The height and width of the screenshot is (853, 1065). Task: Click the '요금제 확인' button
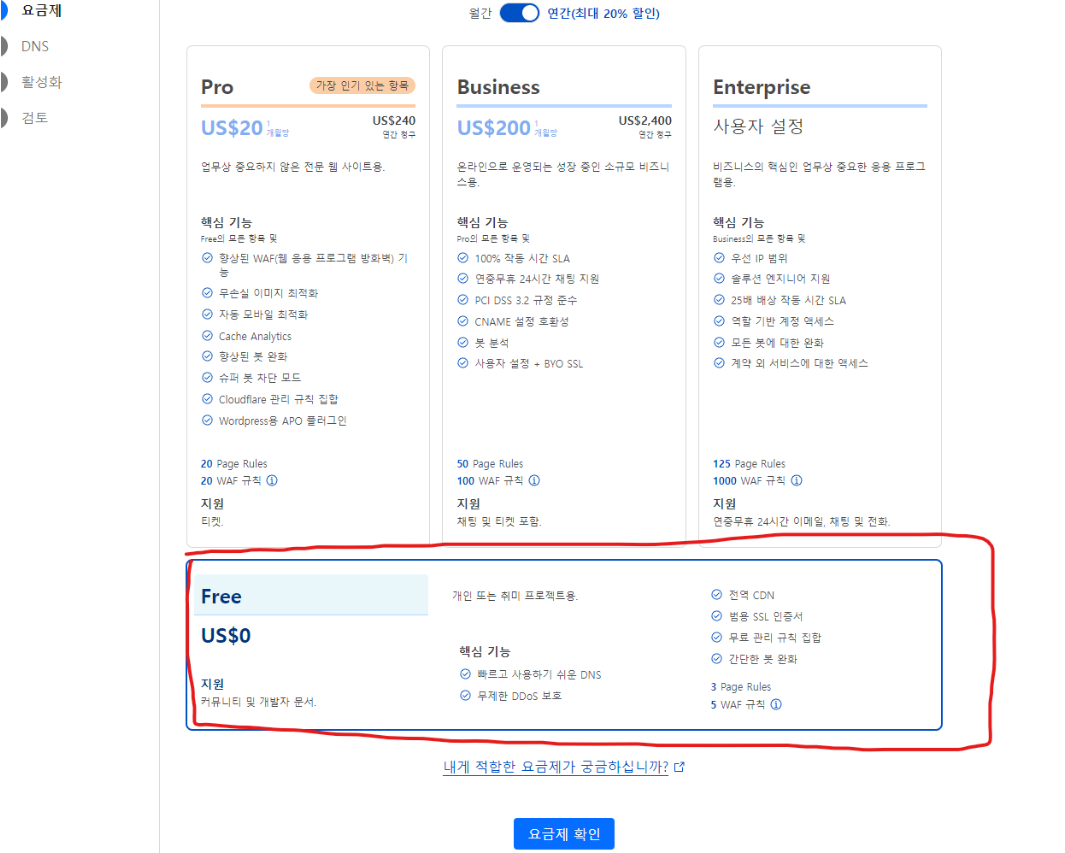564,833
